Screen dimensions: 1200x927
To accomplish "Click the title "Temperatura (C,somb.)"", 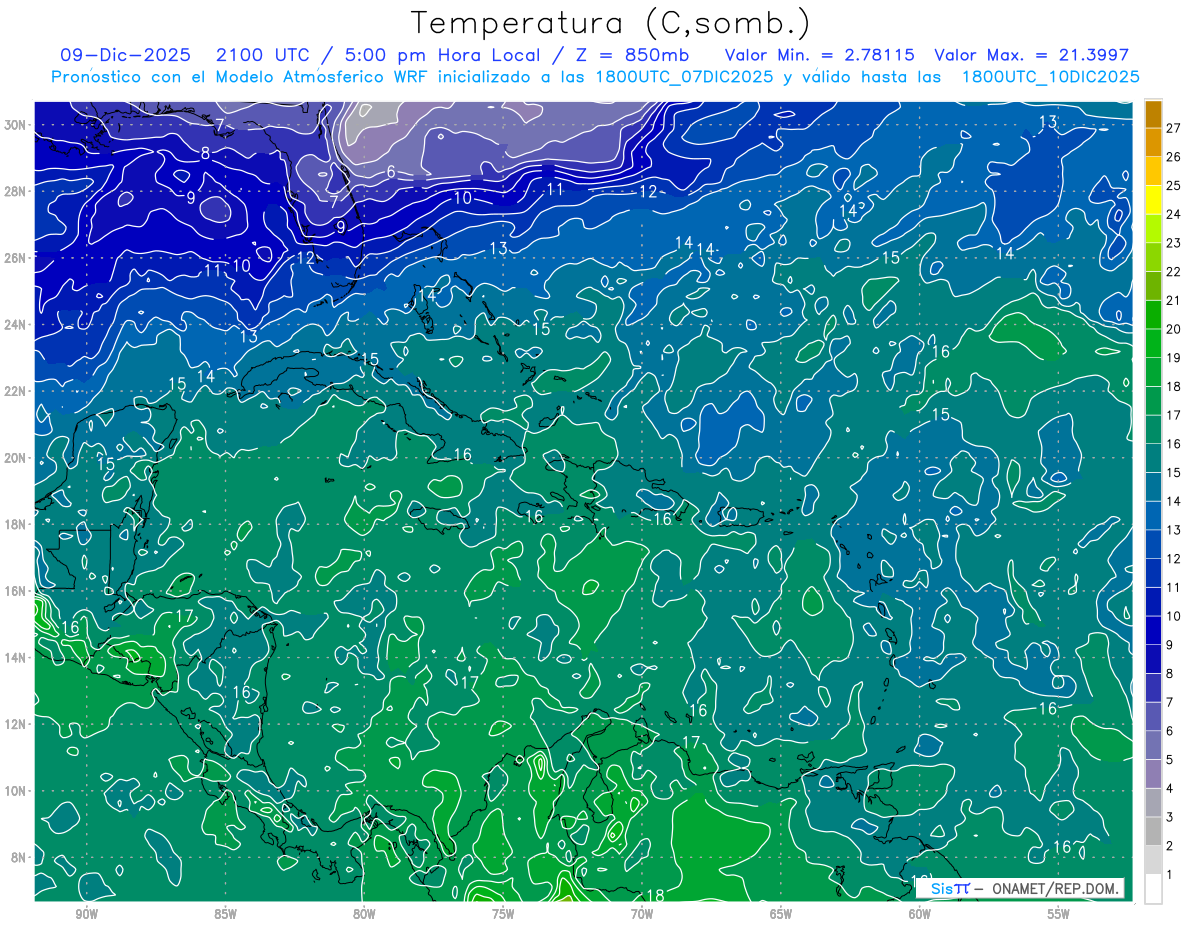I will coord(611,23).
